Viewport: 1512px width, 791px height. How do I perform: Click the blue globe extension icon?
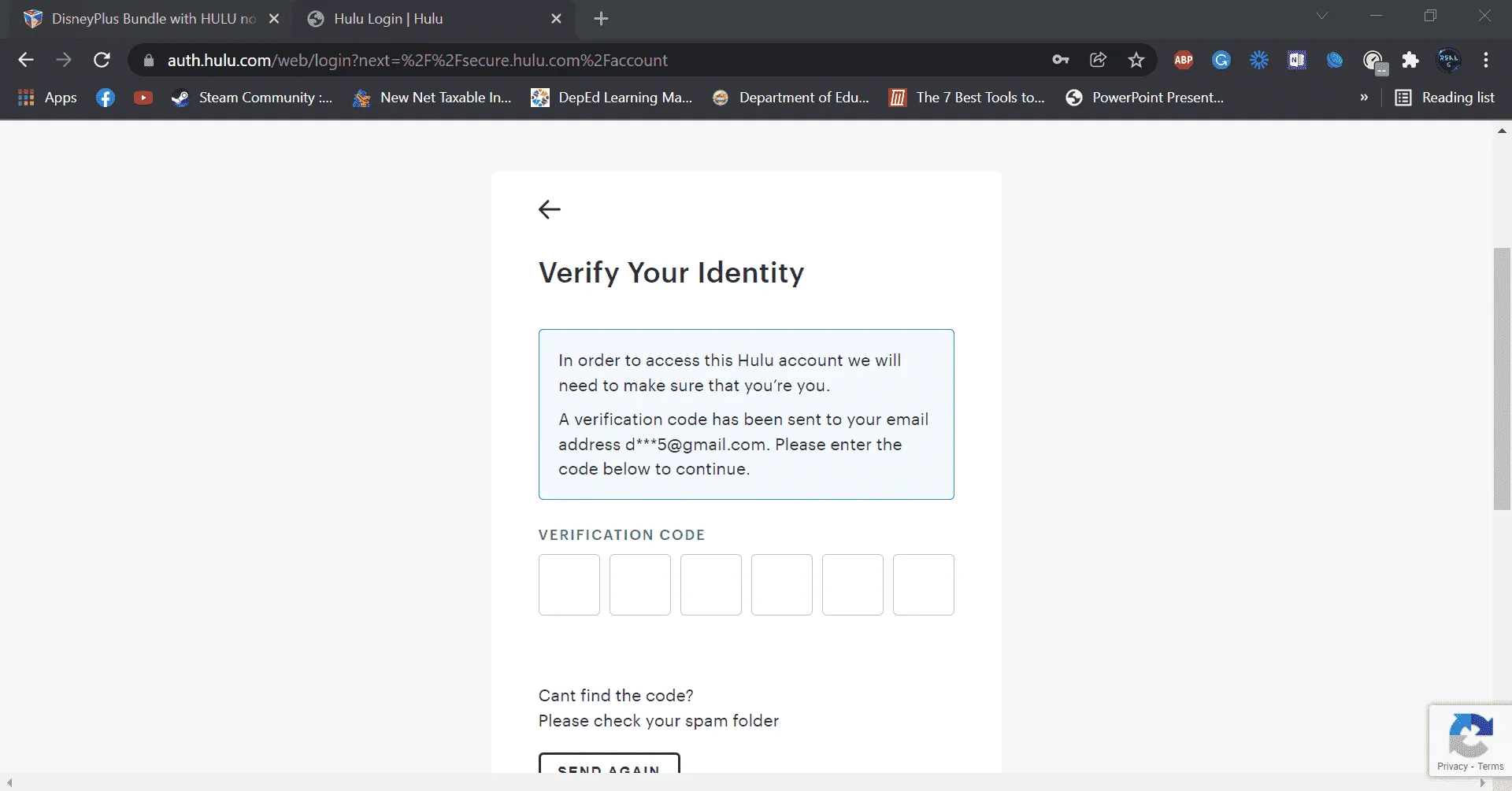pyautogui.click(x=1335, y=60)
